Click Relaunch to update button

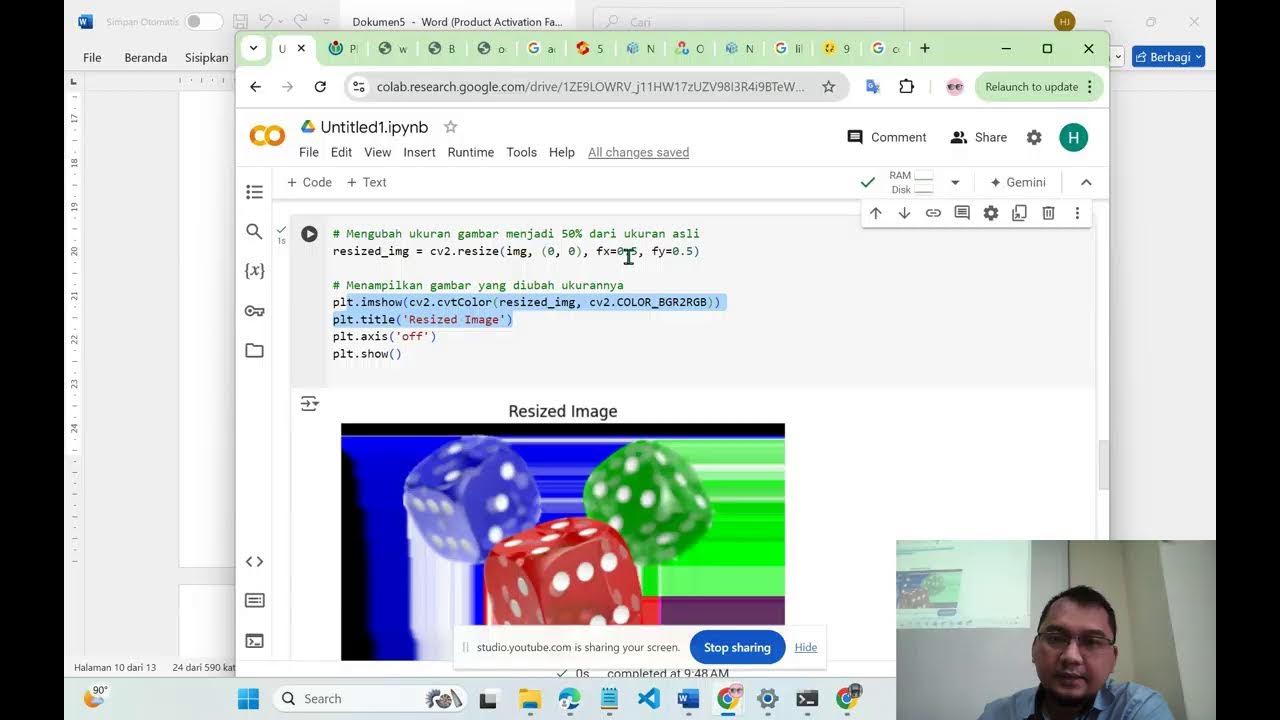coord(1032,87)
